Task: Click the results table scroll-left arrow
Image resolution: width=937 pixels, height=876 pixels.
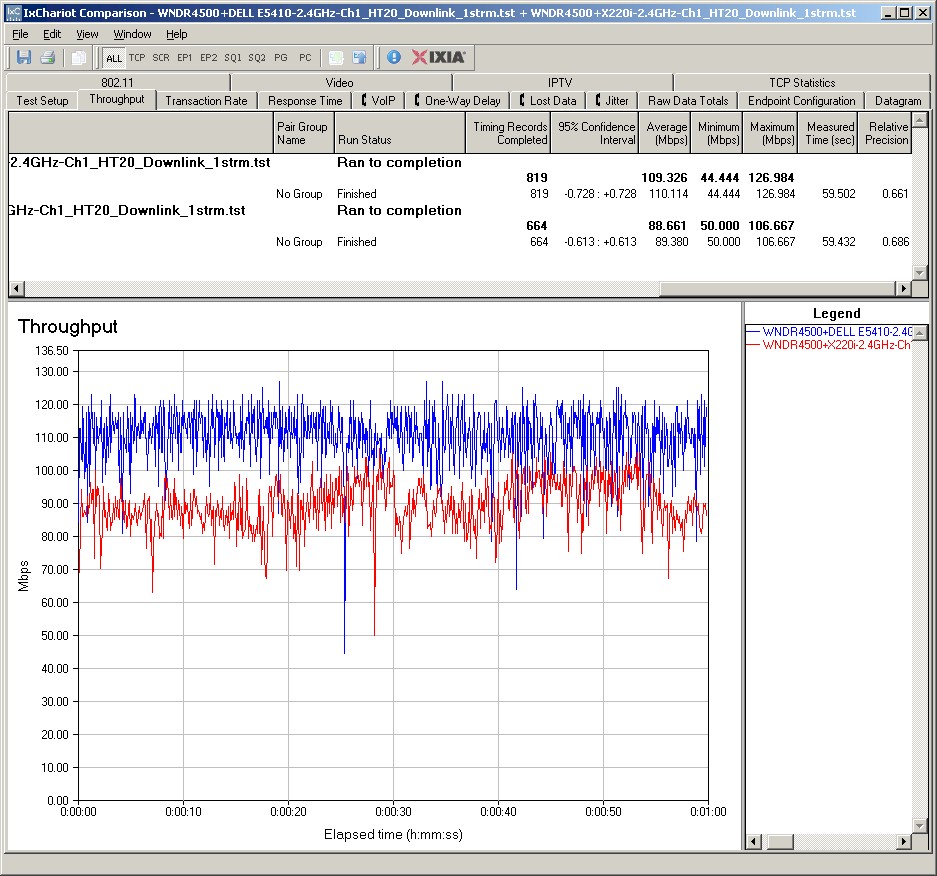Action: pyautogui.click(x=16, y=288)
